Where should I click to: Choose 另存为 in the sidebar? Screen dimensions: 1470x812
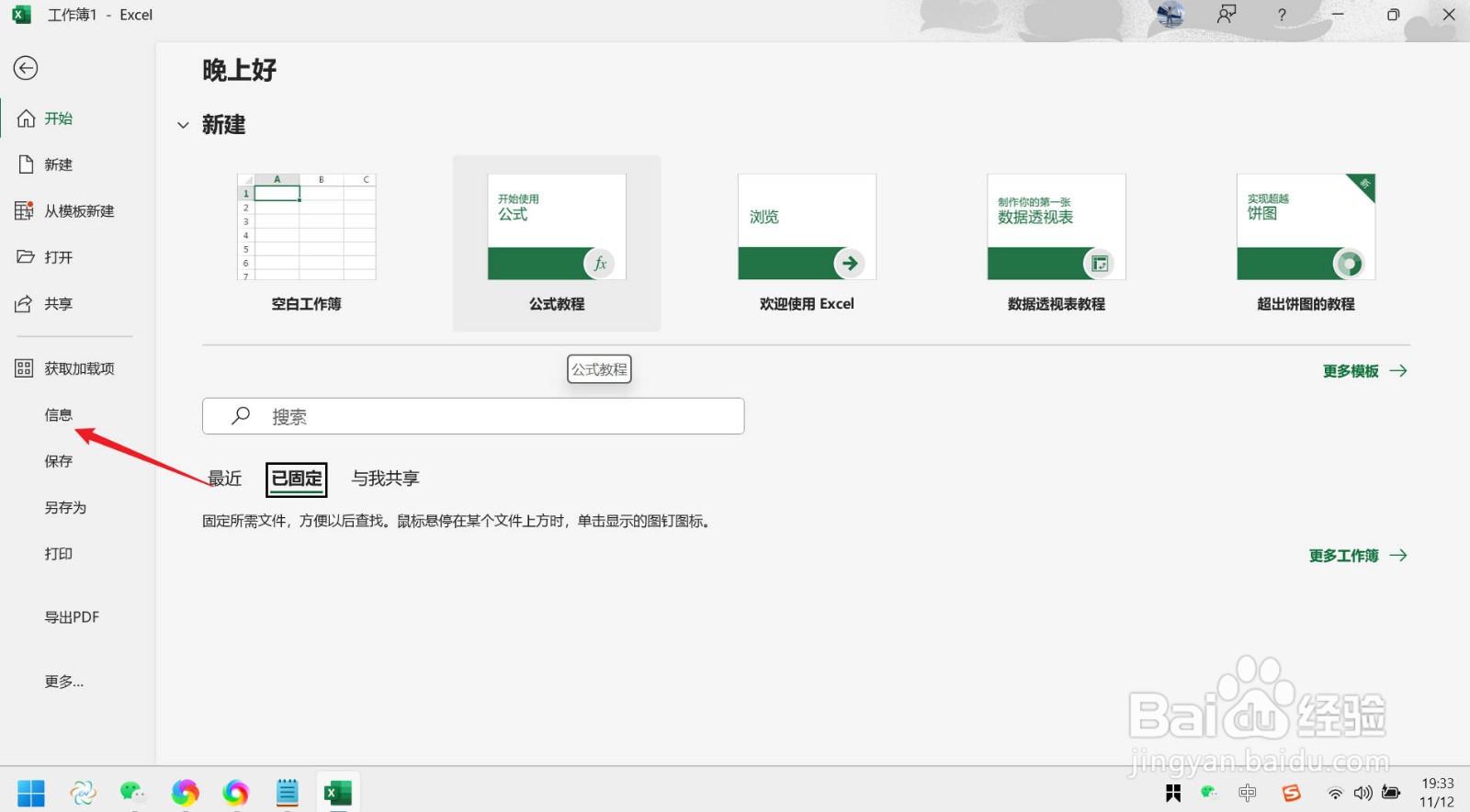pos(65,508)
